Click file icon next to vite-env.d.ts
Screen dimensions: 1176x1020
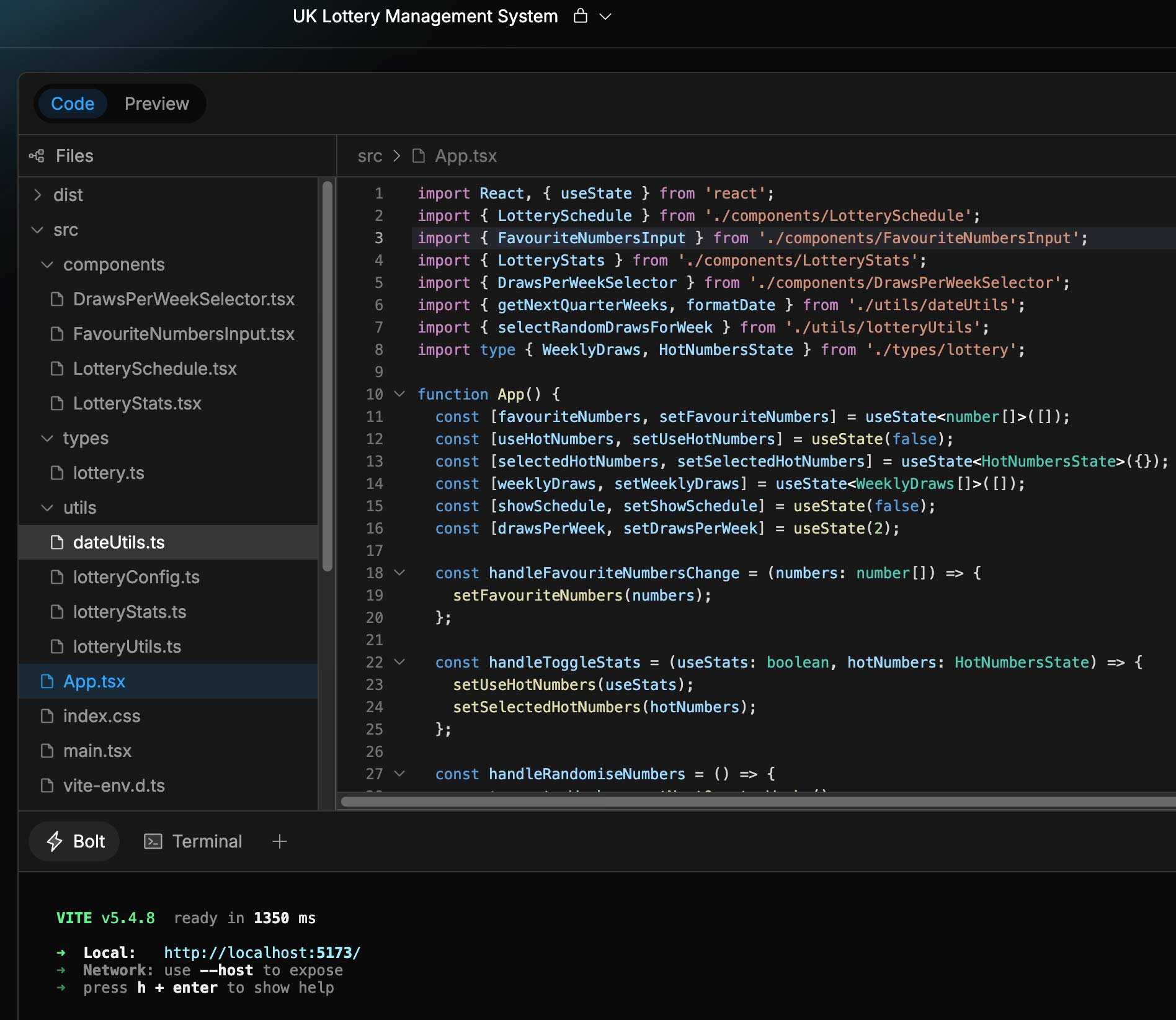(x=47, y=785)
